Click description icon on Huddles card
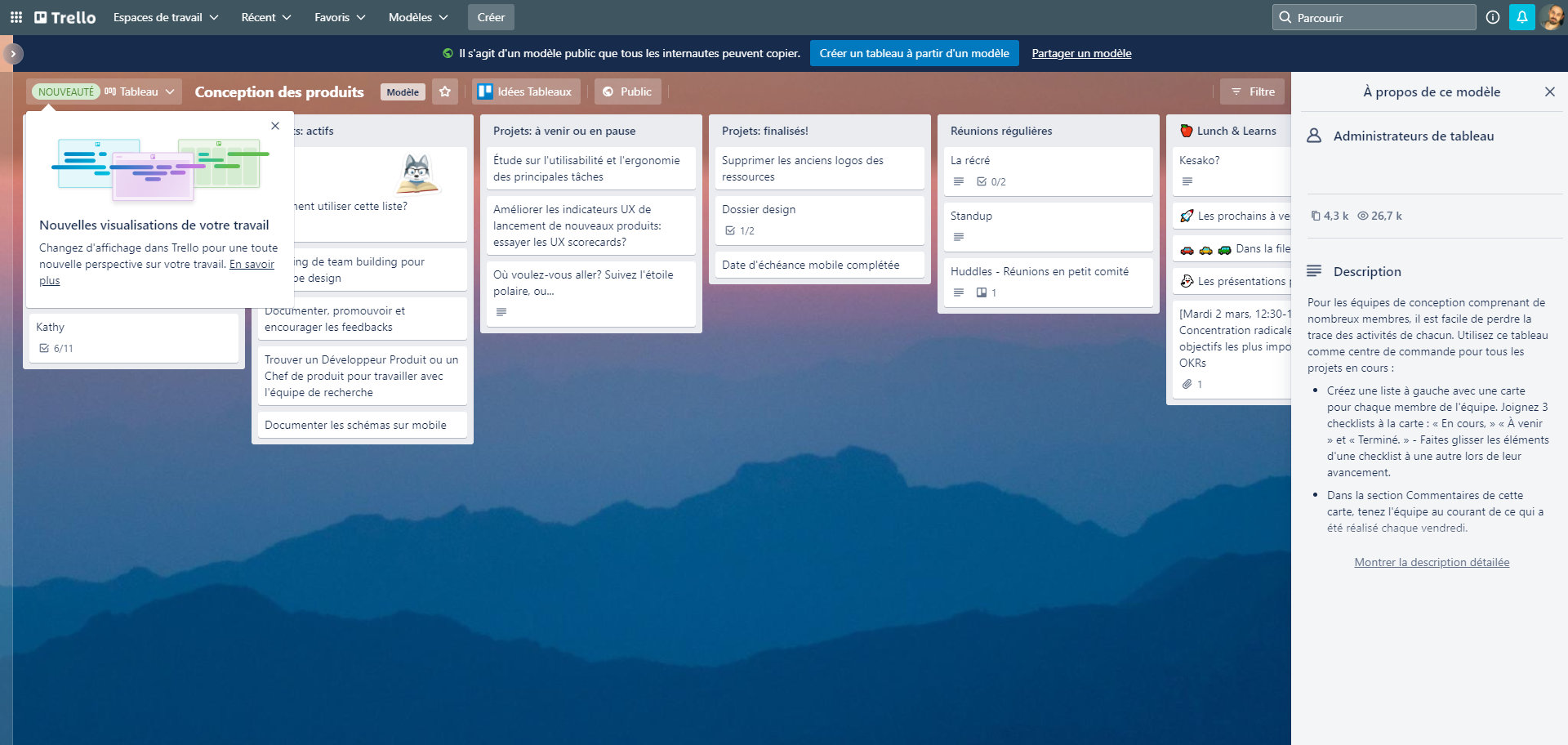Viewport: 1568px width, 745px height. click(959, 292)
